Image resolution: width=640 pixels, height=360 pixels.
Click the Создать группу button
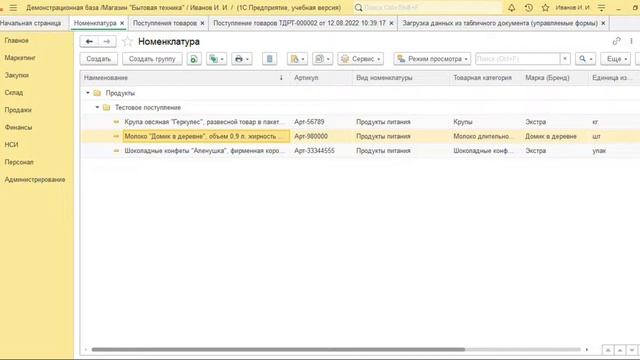tap(152, 59)
